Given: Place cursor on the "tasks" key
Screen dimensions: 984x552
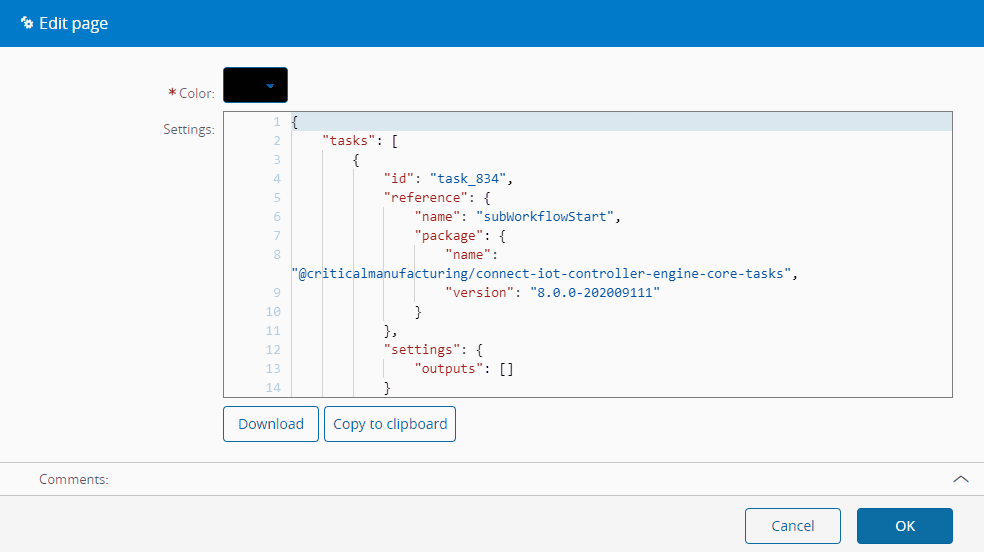Looking at the screenshot, I should (x=344, y=141).
